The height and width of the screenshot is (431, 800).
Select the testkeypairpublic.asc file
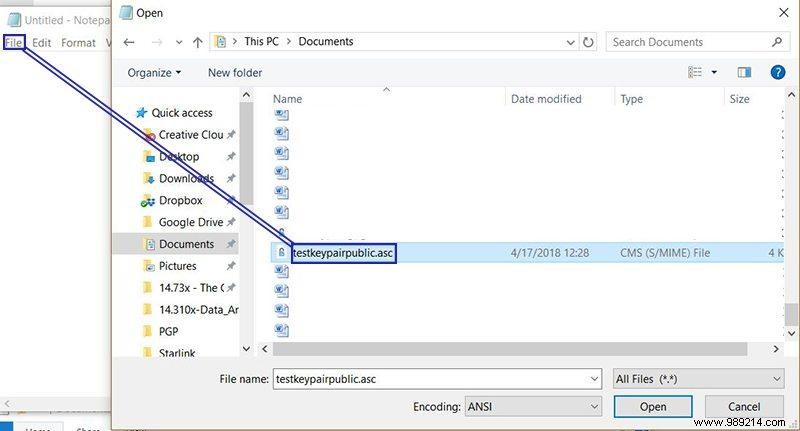coord(342,253)
